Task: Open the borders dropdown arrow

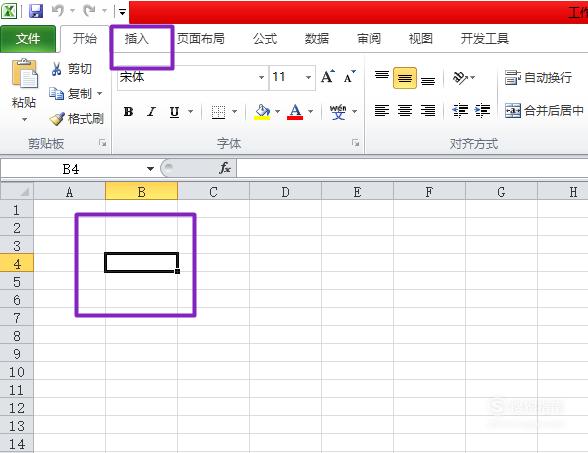Action: coord(234,111)
